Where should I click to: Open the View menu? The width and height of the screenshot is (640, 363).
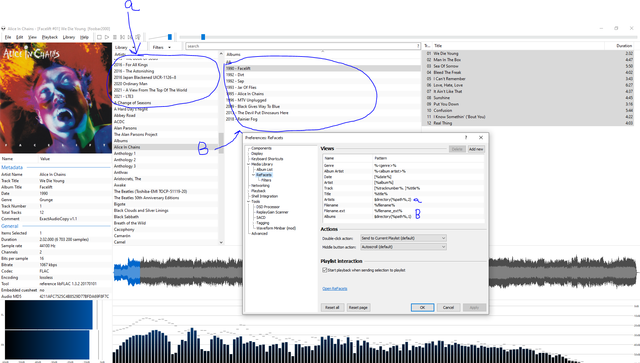click(x=32, y=37)
